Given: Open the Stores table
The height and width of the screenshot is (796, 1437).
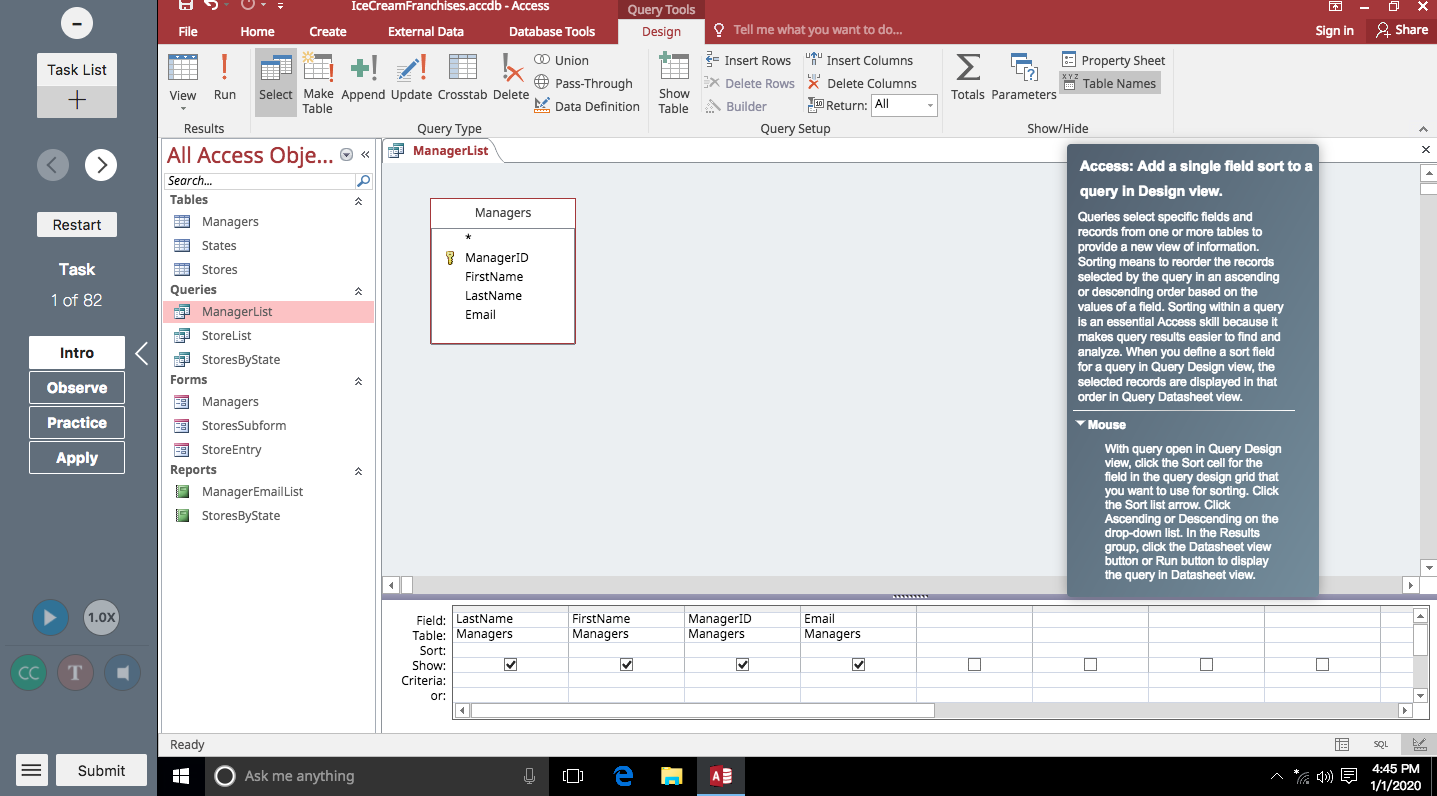Looking at the screenshot, I should click(219, 270).
